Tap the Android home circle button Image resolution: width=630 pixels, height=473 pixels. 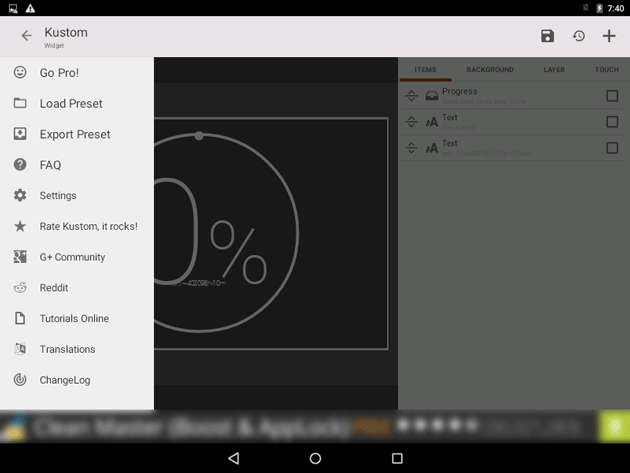315,458
